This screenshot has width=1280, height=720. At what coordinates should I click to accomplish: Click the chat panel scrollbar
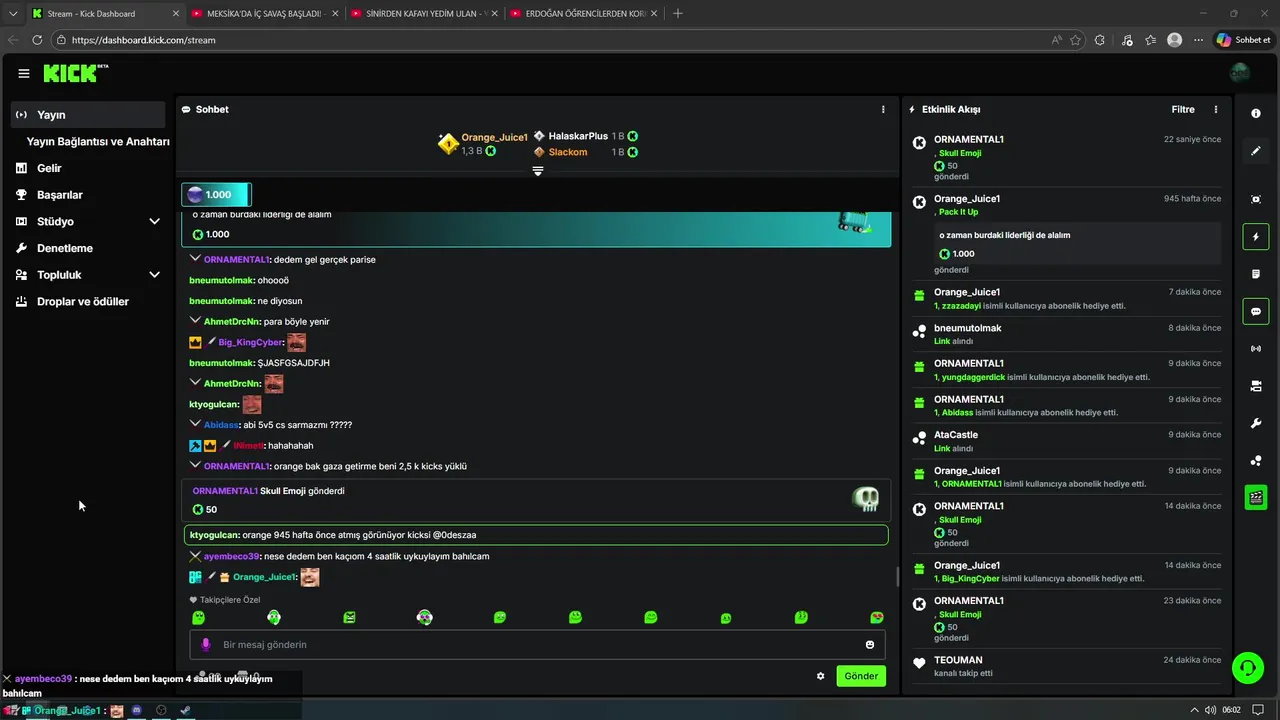(x=897, y=577)
